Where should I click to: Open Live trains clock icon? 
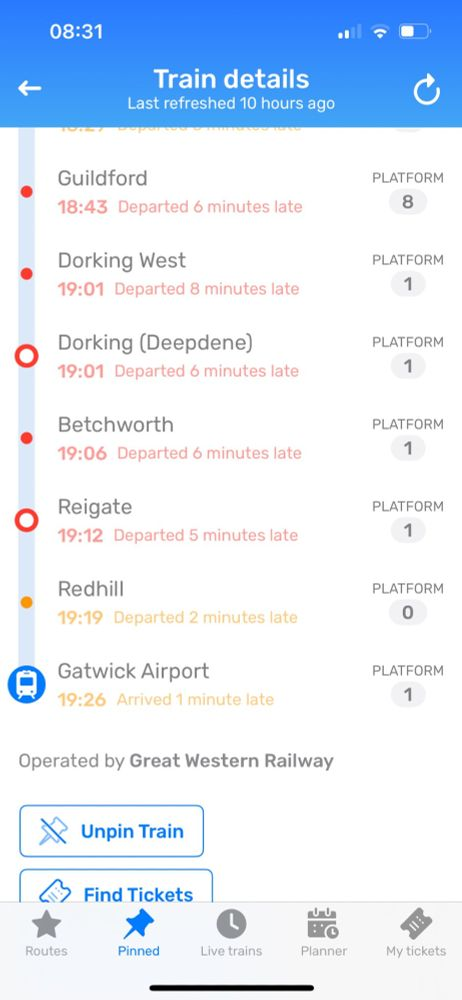(x=231, y=924)
